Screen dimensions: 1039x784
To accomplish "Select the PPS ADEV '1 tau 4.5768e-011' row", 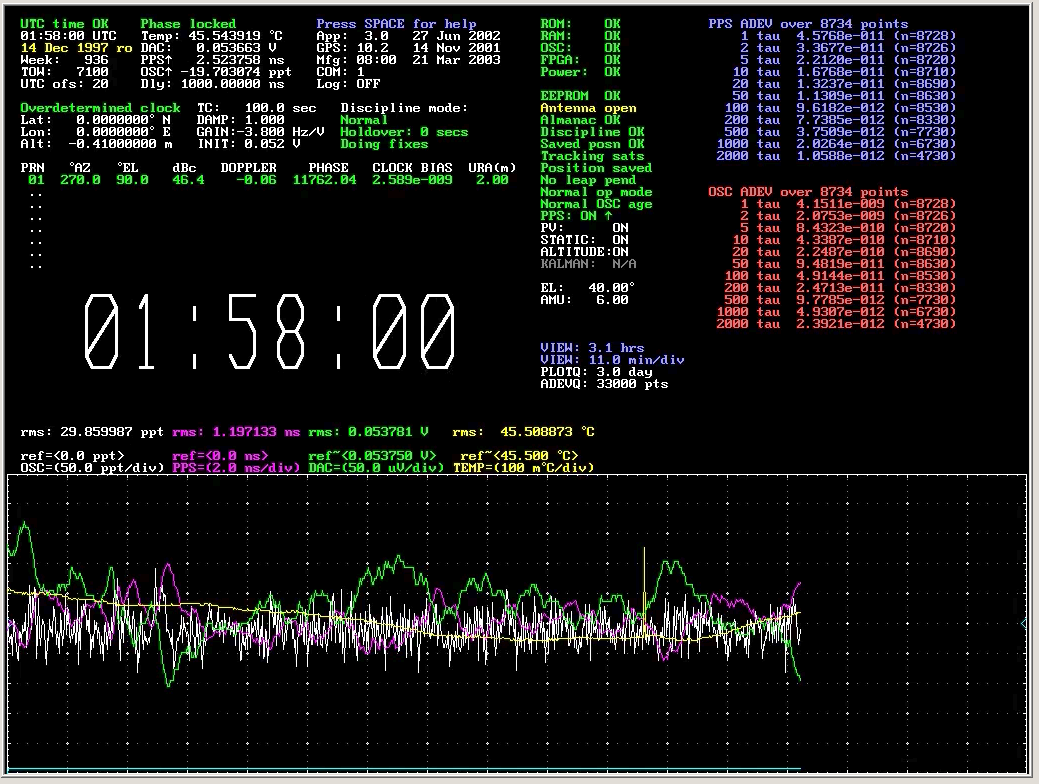I will [849, 36].
